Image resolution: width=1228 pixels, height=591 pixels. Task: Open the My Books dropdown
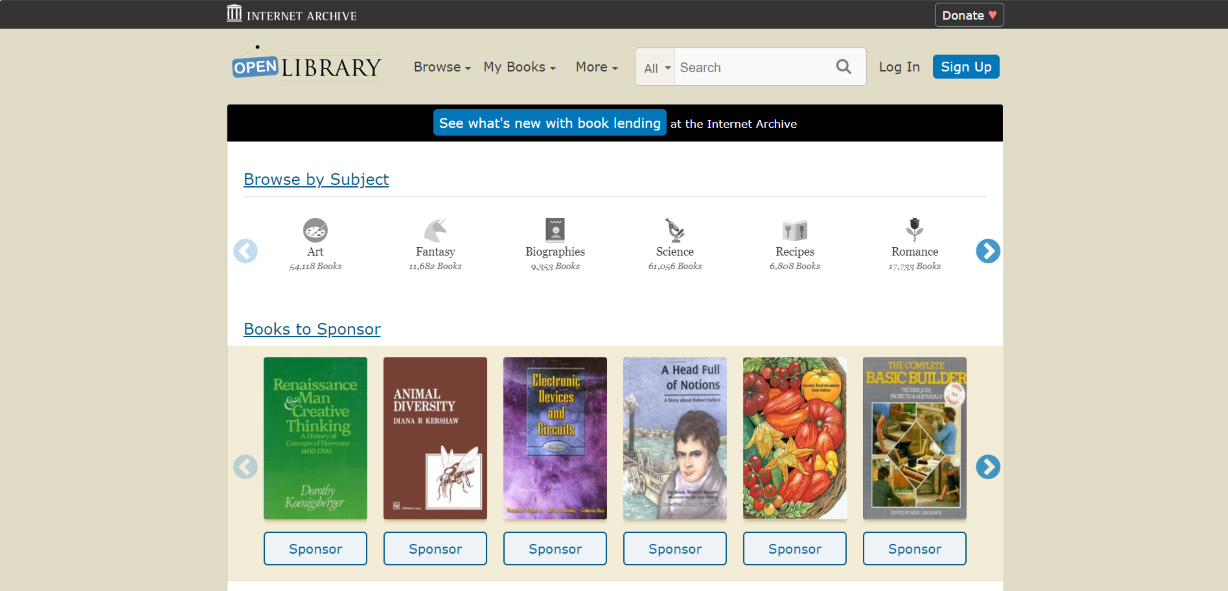tap(519, 67)
